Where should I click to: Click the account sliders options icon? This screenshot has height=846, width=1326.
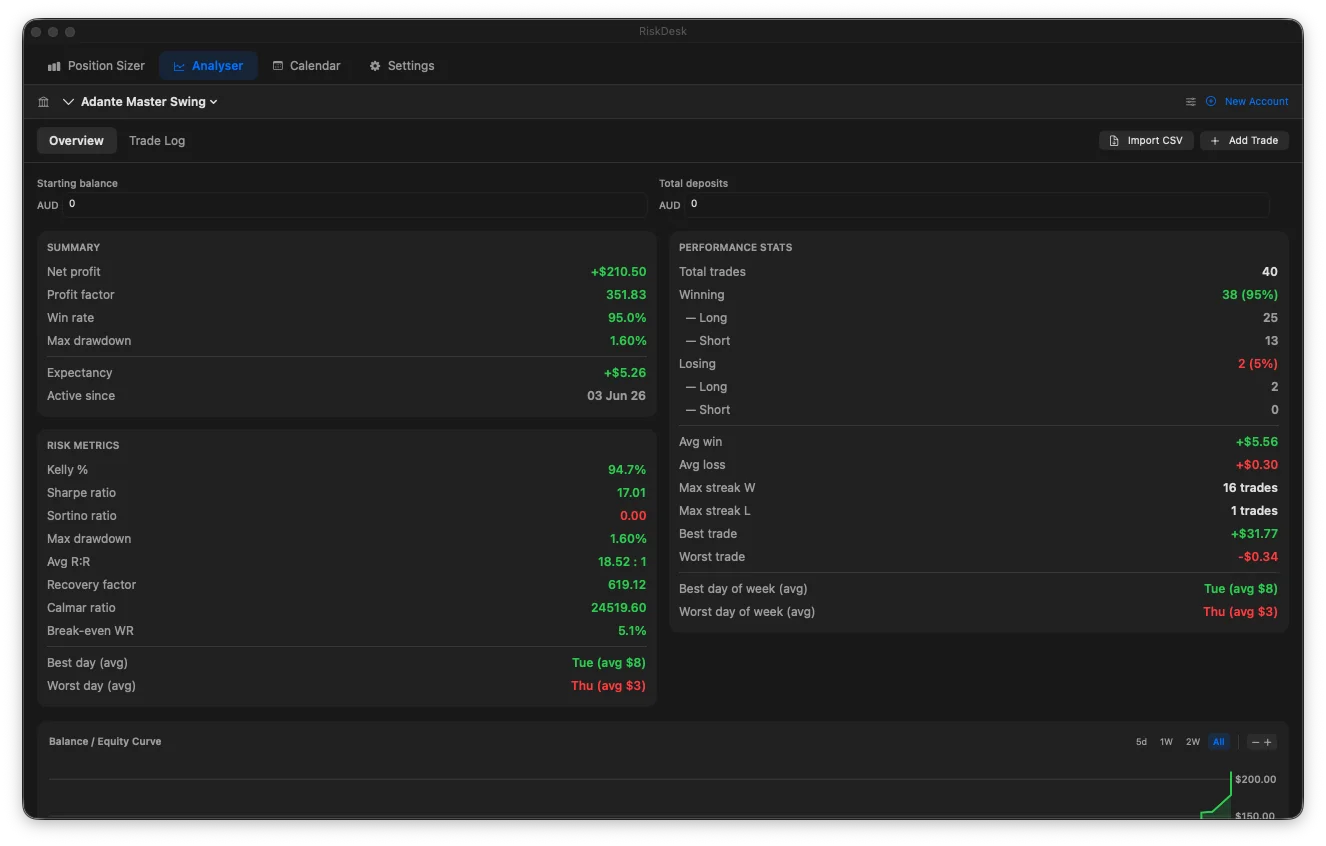tap(1191, 102)
